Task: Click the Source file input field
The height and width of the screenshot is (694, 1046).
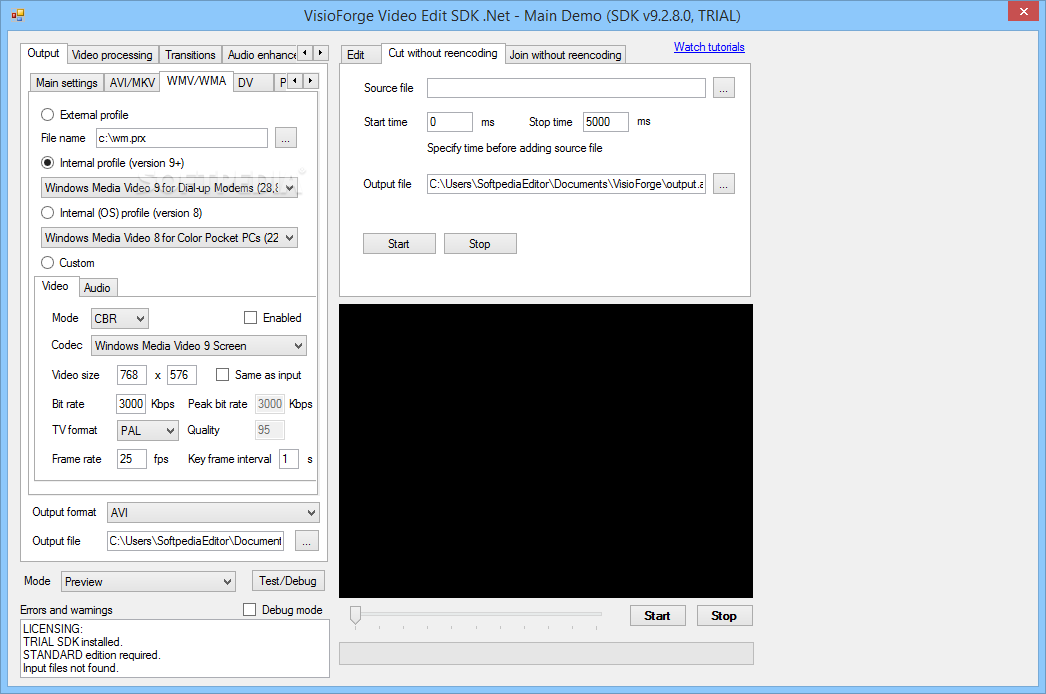Action: point(566,88)
